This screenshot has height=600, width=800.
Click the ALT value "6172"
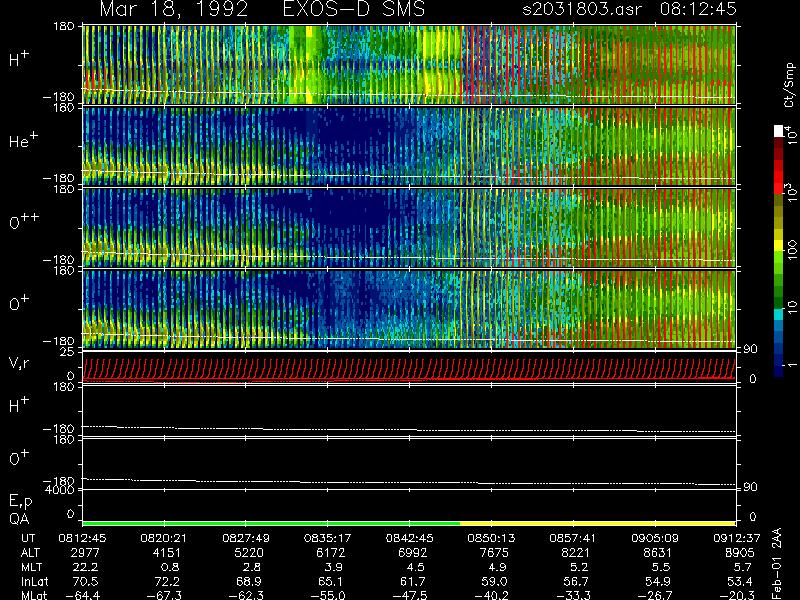(330, 553)
